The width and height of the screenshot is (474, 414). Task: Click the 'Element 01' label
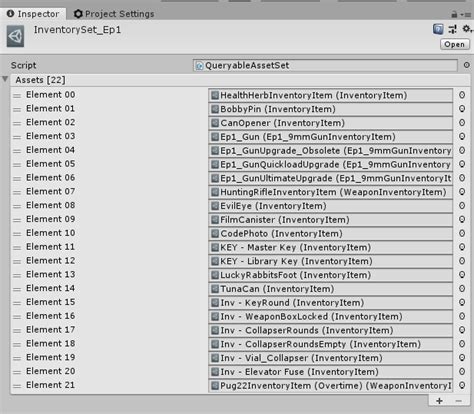(x=50, y=109)
